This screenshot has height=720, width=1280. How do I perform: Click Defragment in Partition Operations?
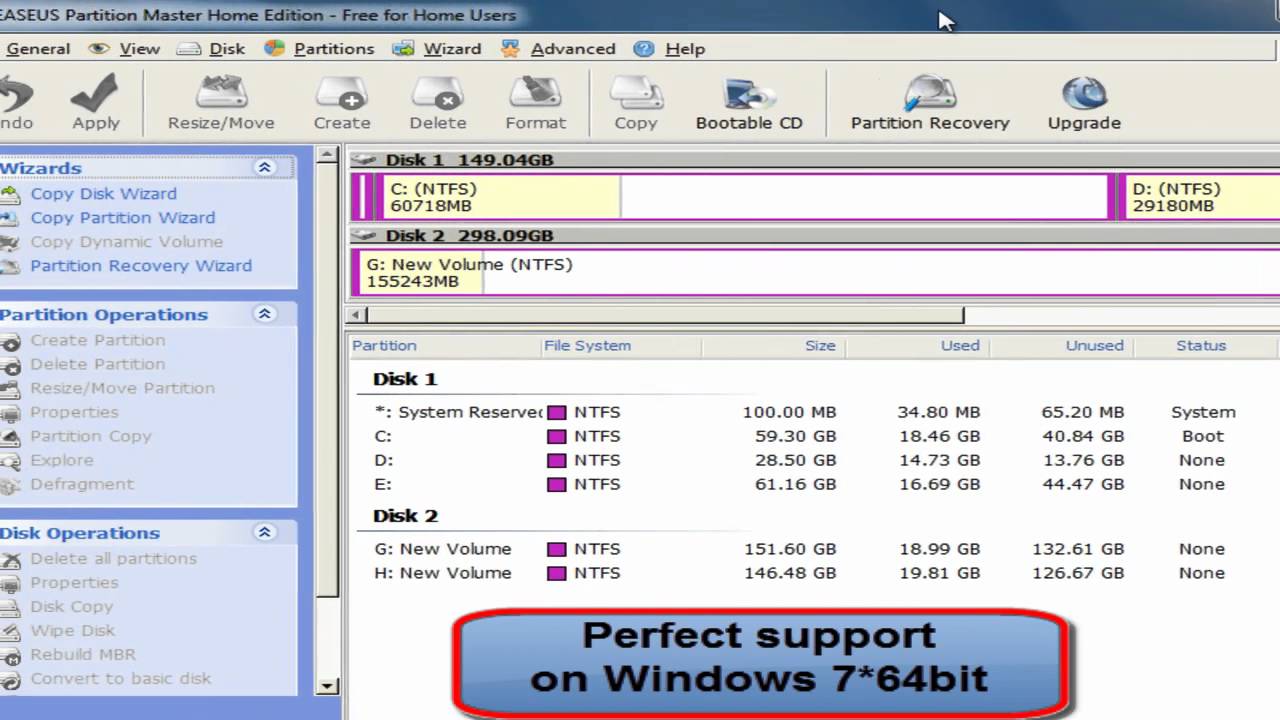[82, 484]
